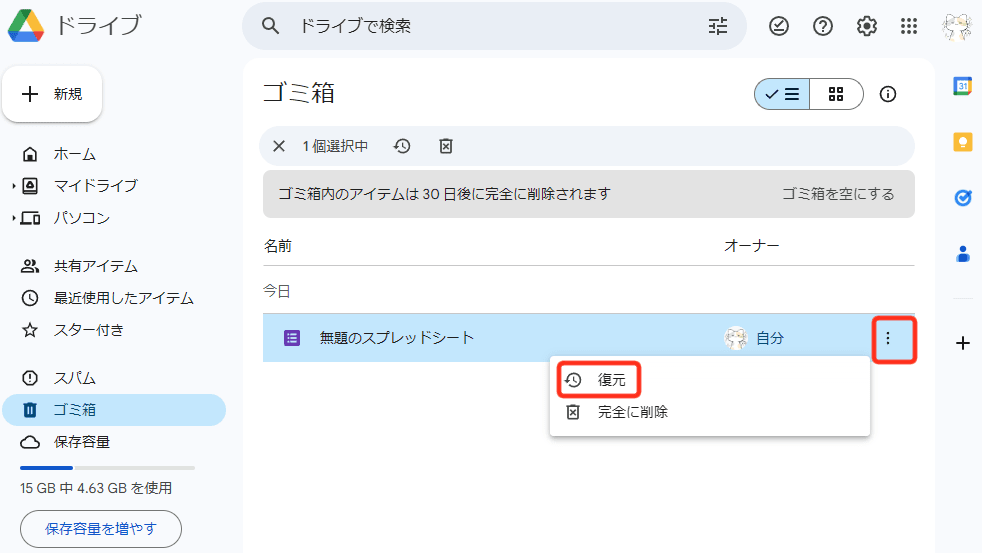Click 15 GB 中 4.63 GB を使用 text

point(96,488)
